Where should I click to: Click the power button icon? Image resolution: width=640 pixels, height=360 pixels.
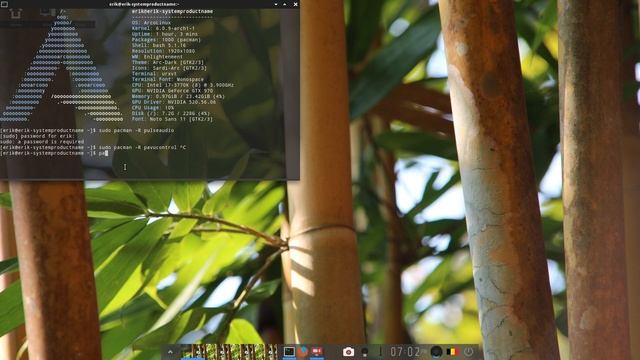469,351
